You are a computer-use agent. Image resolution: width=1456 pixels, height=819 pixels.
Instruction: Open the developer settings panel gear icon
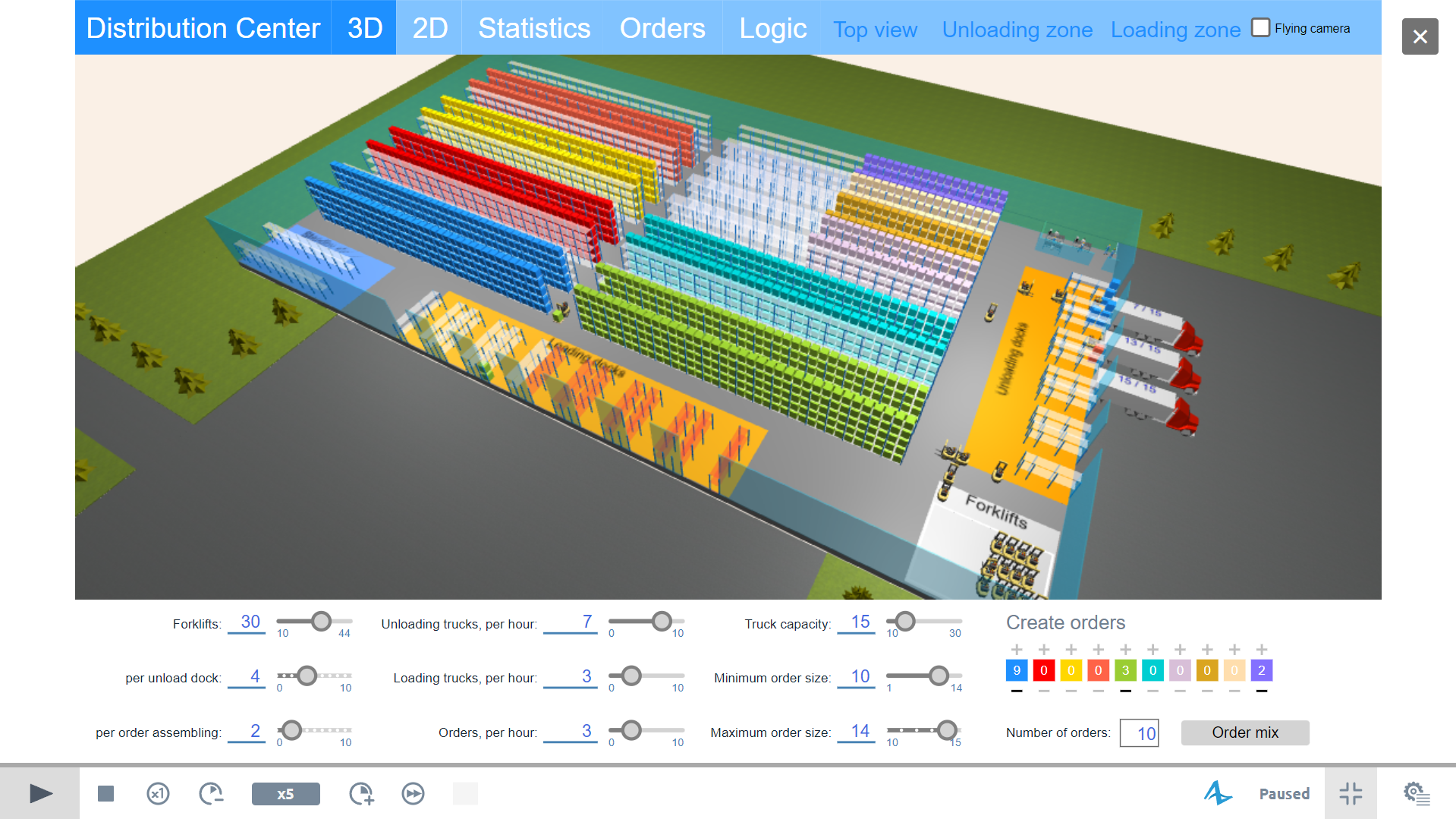tap(1416, 794)
